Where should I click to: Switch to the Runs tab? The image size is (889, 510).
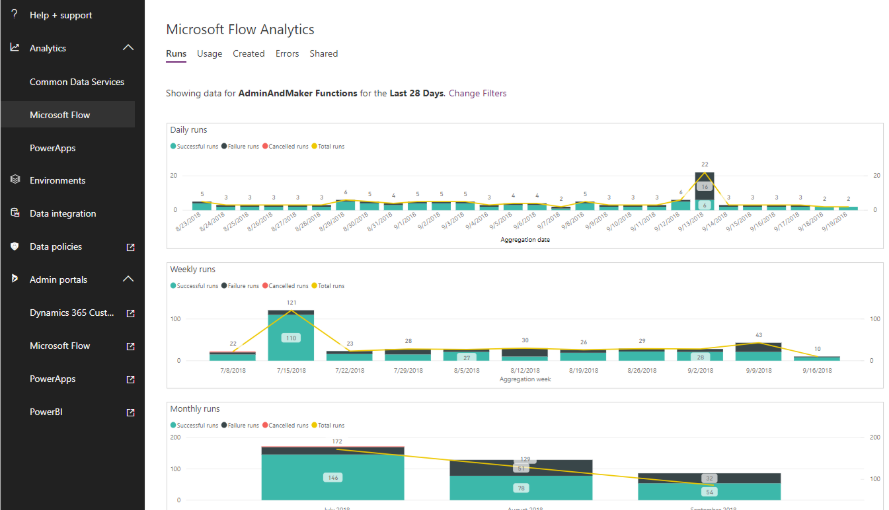click(x=176, y=54)
